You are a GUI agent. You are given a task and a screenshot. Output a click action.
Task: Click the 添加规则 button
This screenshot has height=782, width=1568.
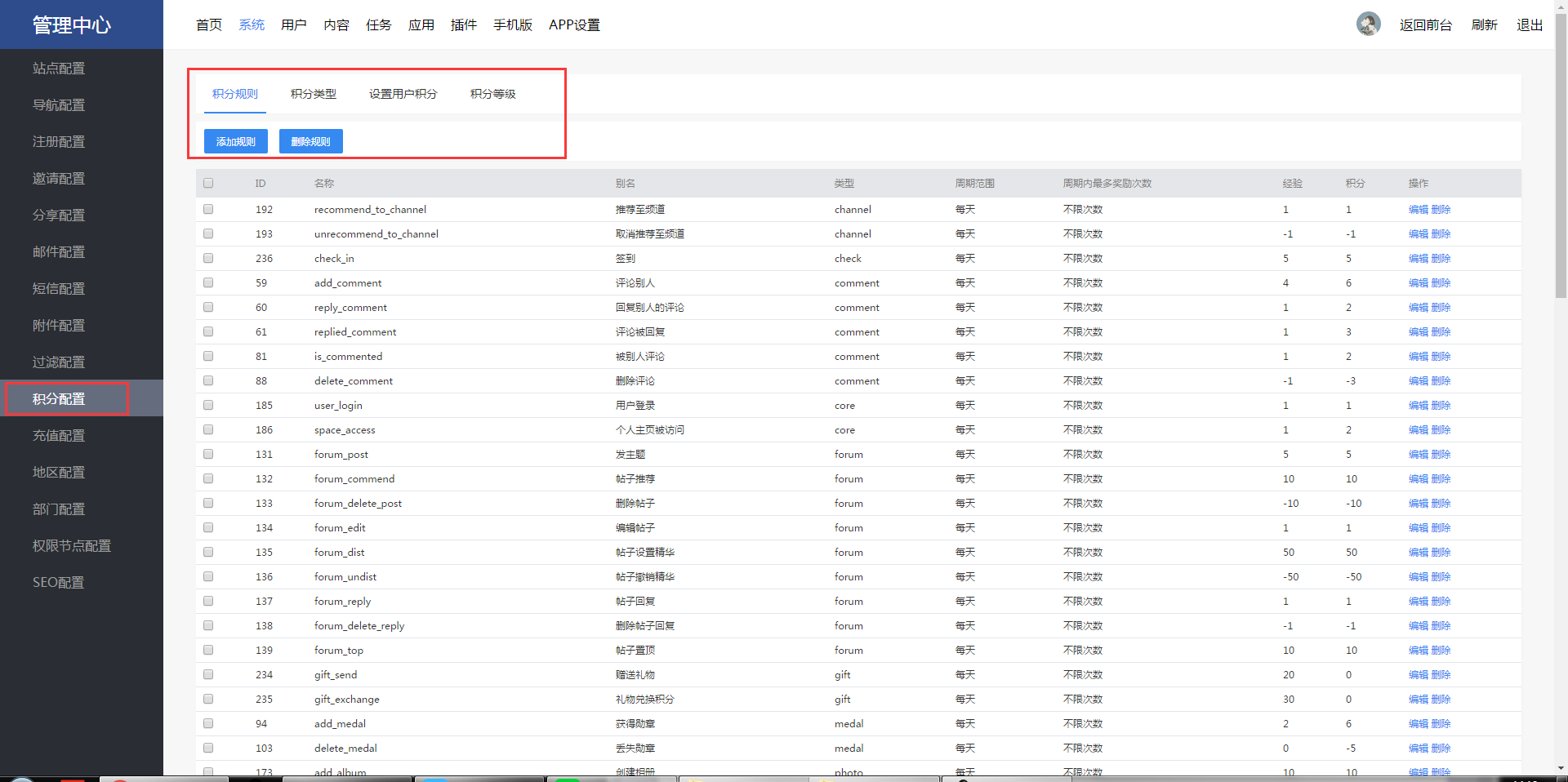pyautogui.click(x=236, y=141)
